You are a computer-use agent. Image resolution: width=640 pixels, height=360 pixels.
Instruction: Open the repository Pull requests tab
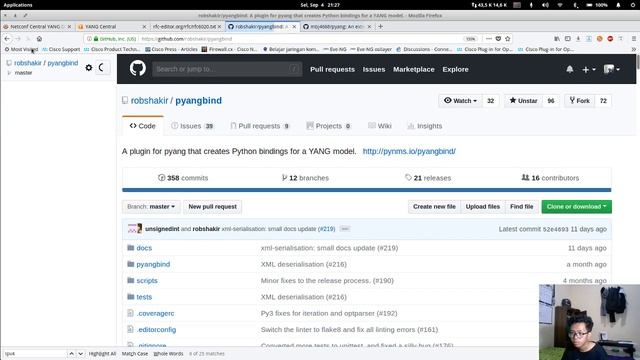(260, 126)
